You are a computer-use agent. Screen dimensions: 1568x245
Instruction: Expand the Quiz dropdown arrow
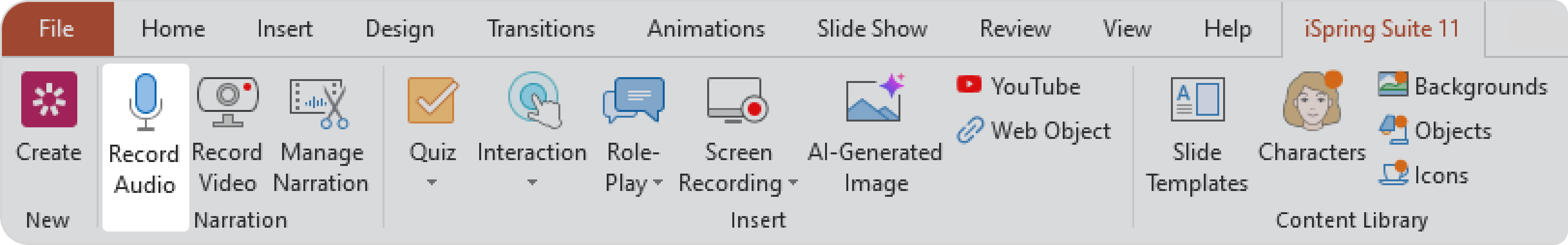click(x=431, y=182)
